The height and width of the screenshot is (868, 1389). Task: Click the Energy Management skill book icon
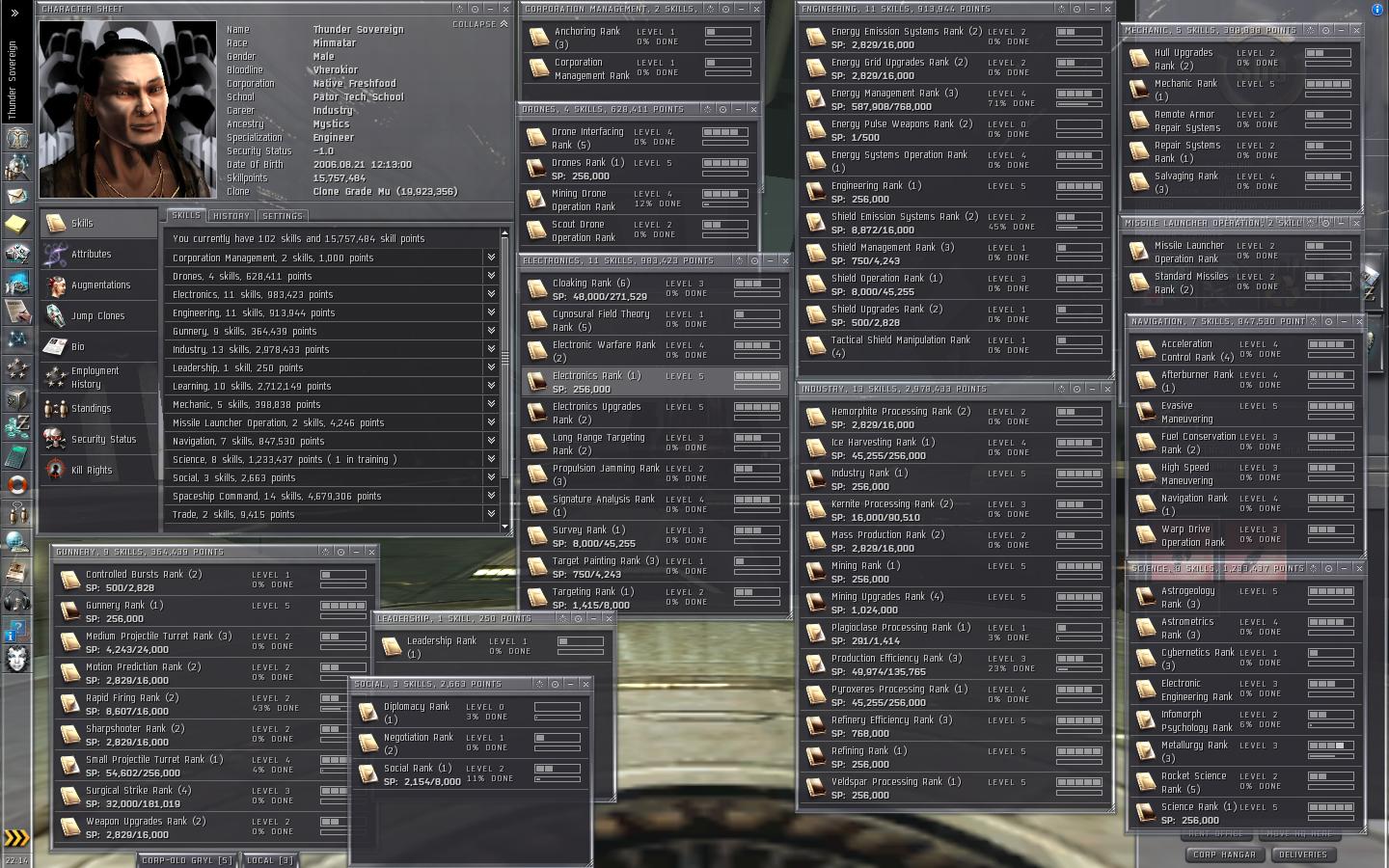816,100
